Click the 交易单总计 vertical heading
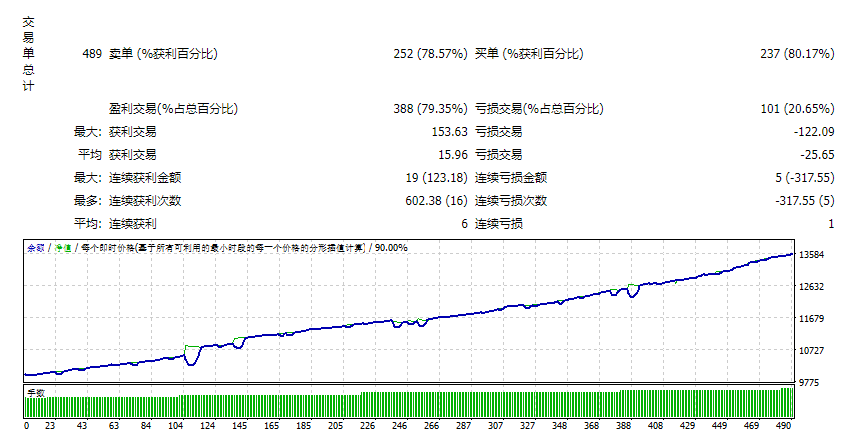855x436 pixels. (x=28, y=54)
